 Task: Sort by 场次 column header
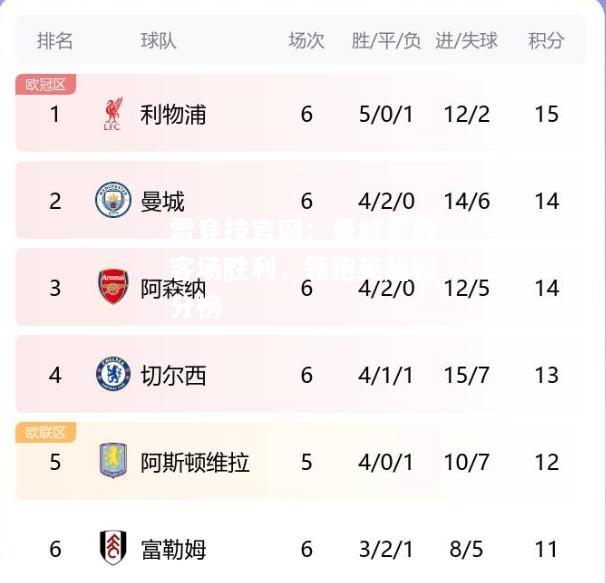tap(306, 41)
